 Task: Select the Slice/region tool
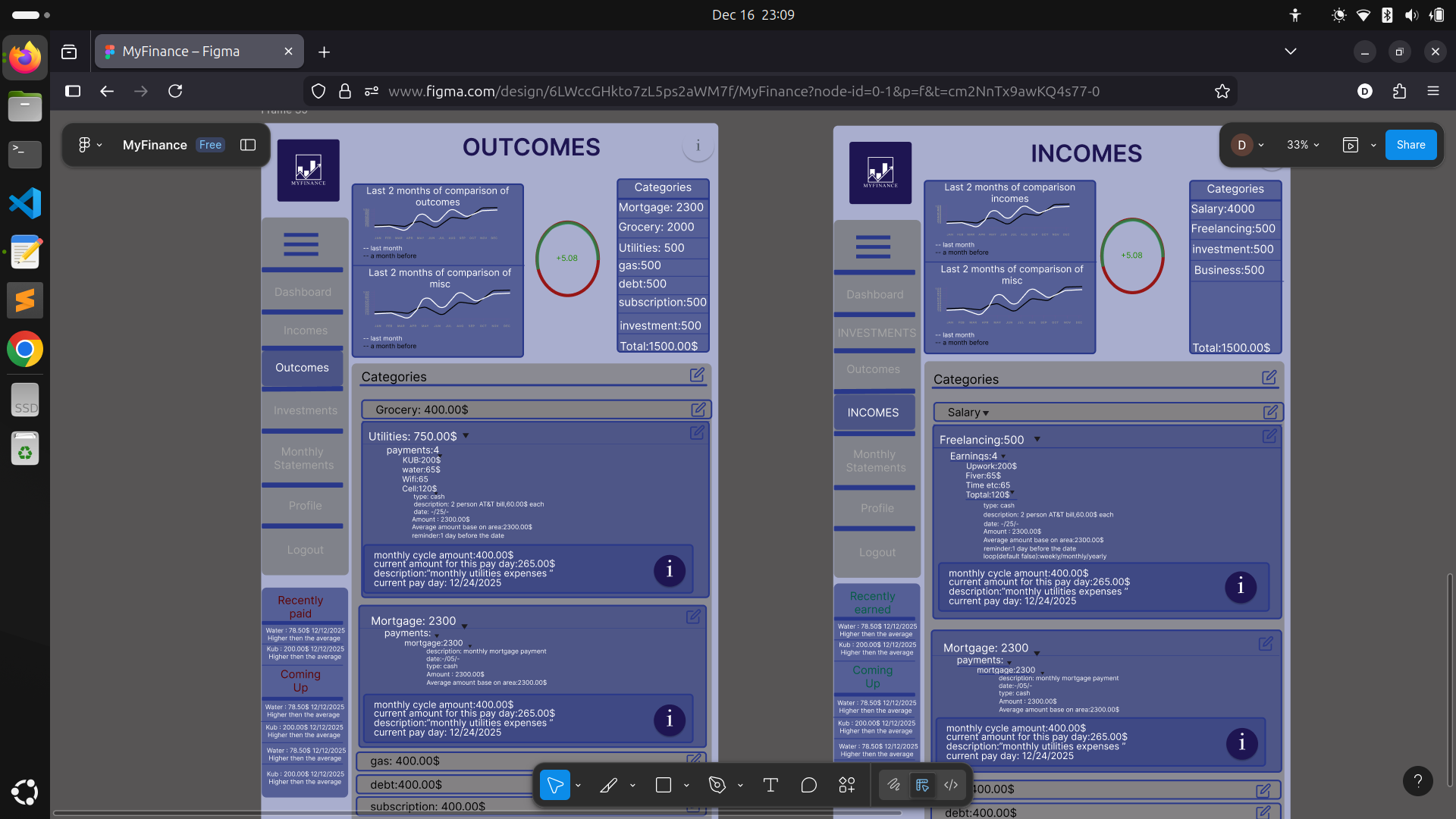(x=608, y=786)
